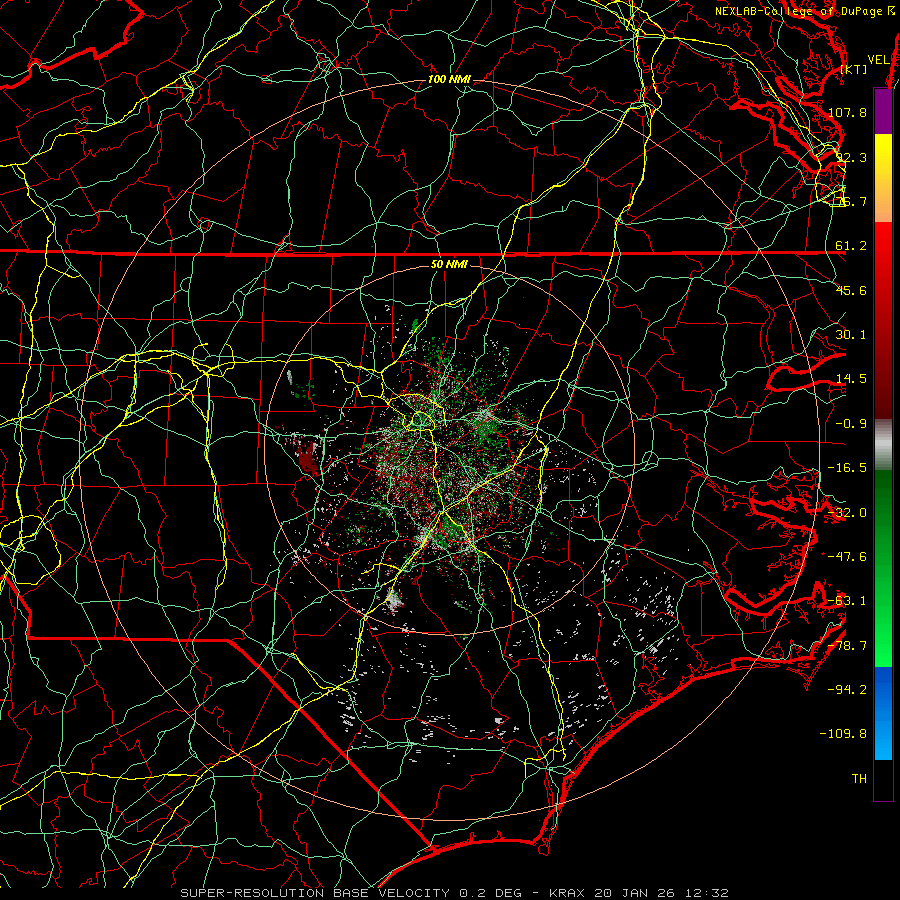Screen dimensions: 900x900
Task: Click the blue segment of the velocity scale
Action: click(883, 713)
